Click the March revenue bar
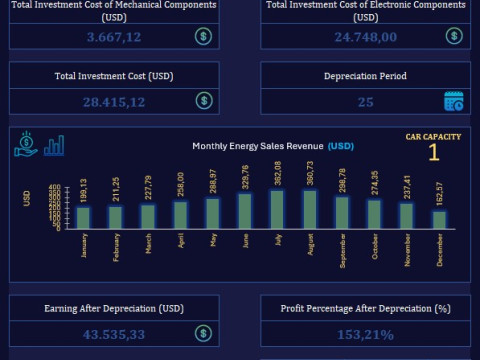The height and width of the screenshot is (360, 480). pos(148,217)
